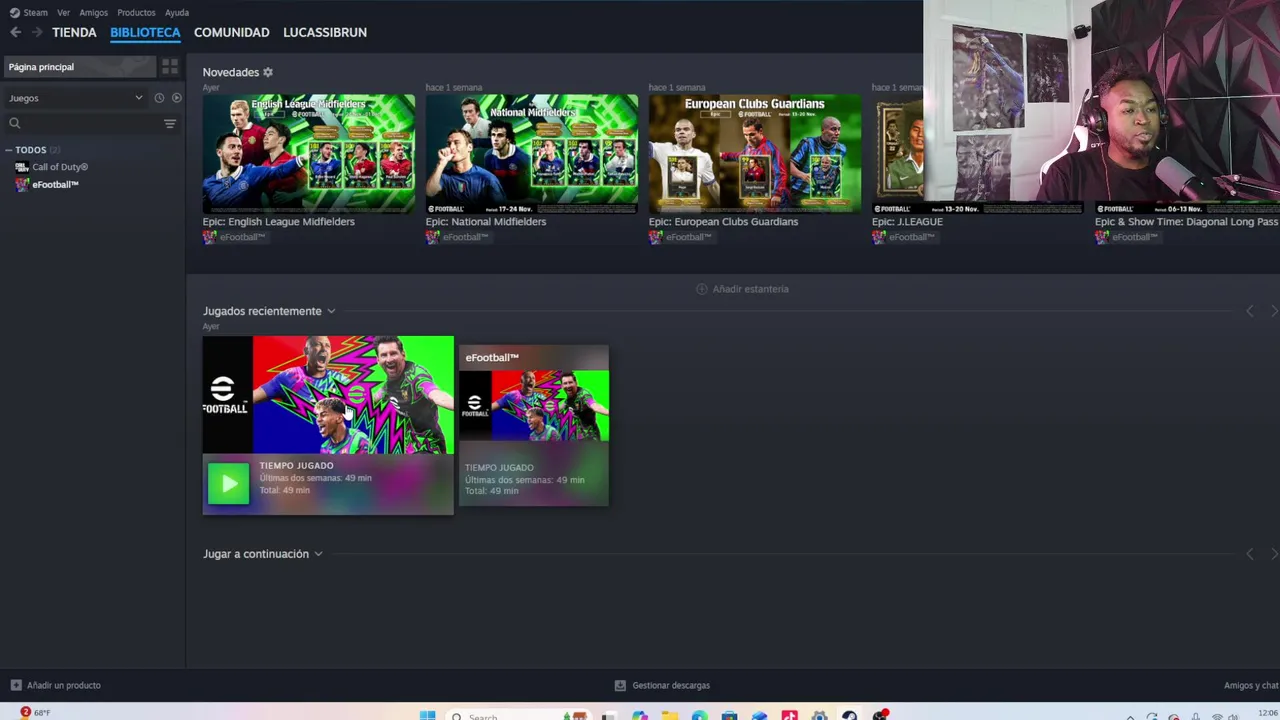Open the TikTok taskbar icon
The image size is (1280, 720).
[x=789, y=714]
